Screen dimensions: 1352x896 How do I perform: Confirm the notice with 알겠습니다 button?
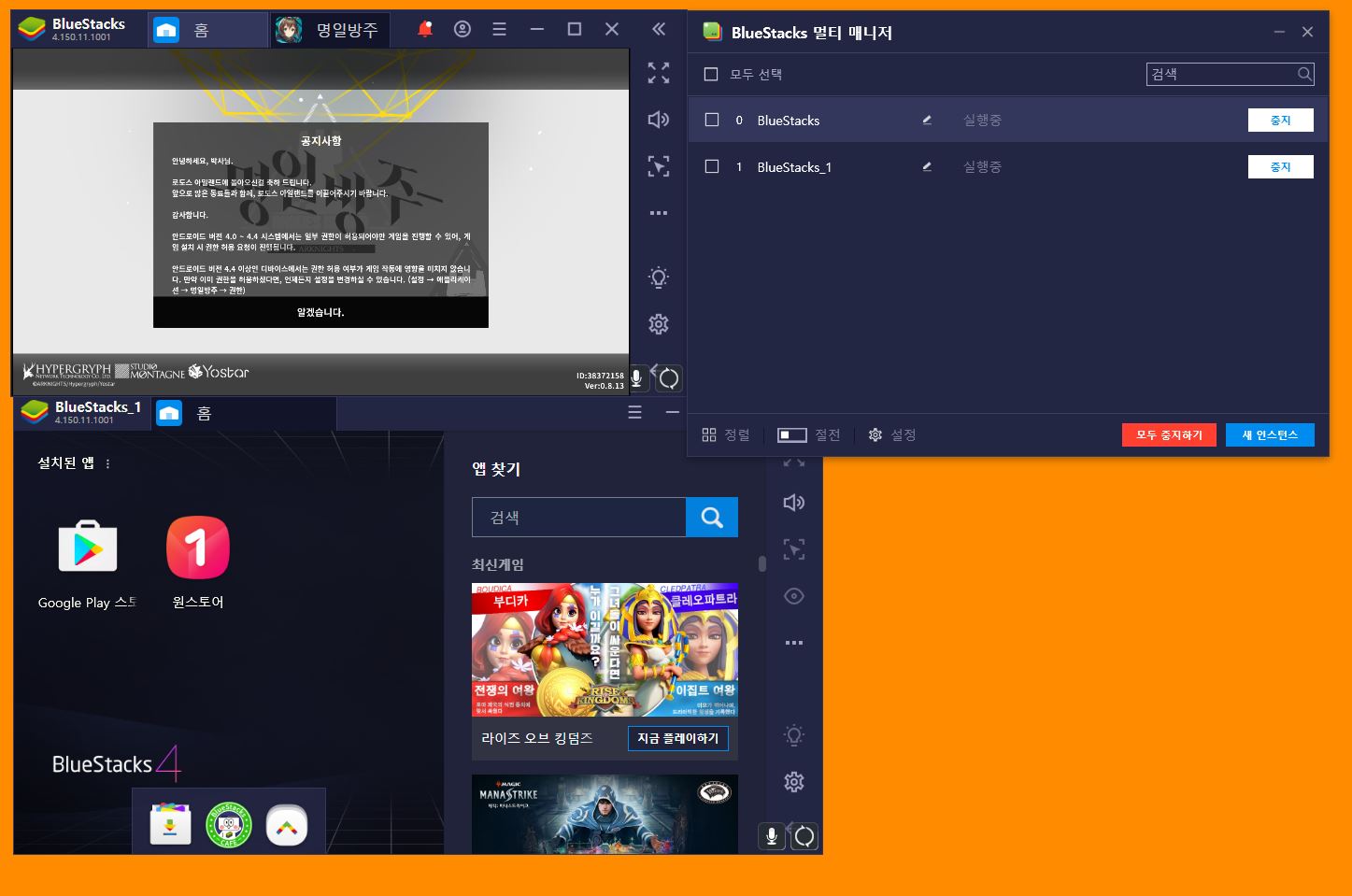click(x=320, y=312)
